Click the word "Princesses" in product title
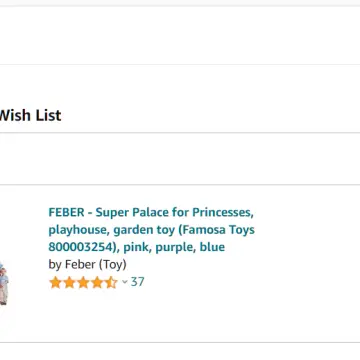This screenshot has width=360, height=360. [223, 212]
